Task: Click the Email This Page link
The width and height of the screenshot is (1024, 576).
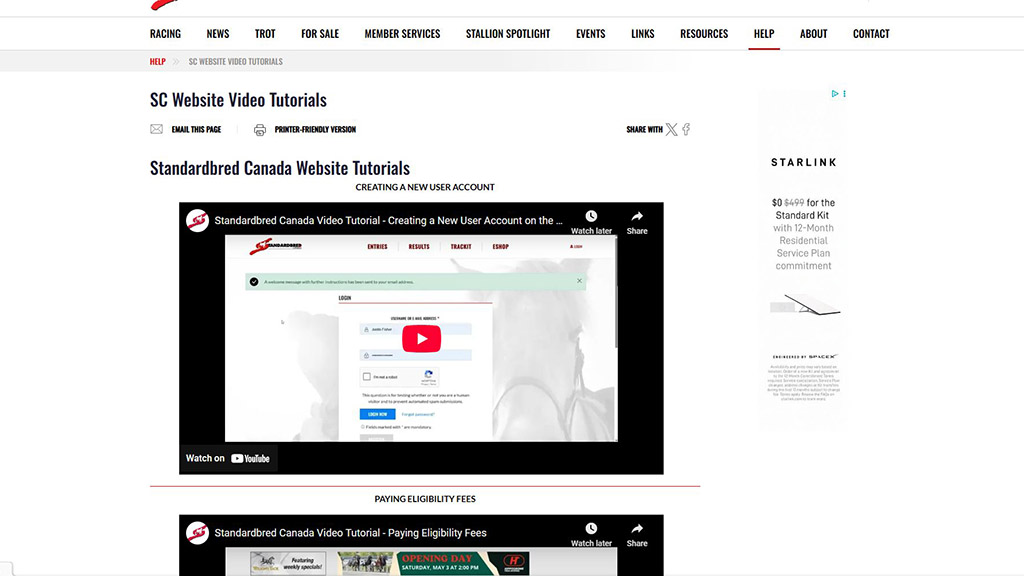Action: click(196, 129)
